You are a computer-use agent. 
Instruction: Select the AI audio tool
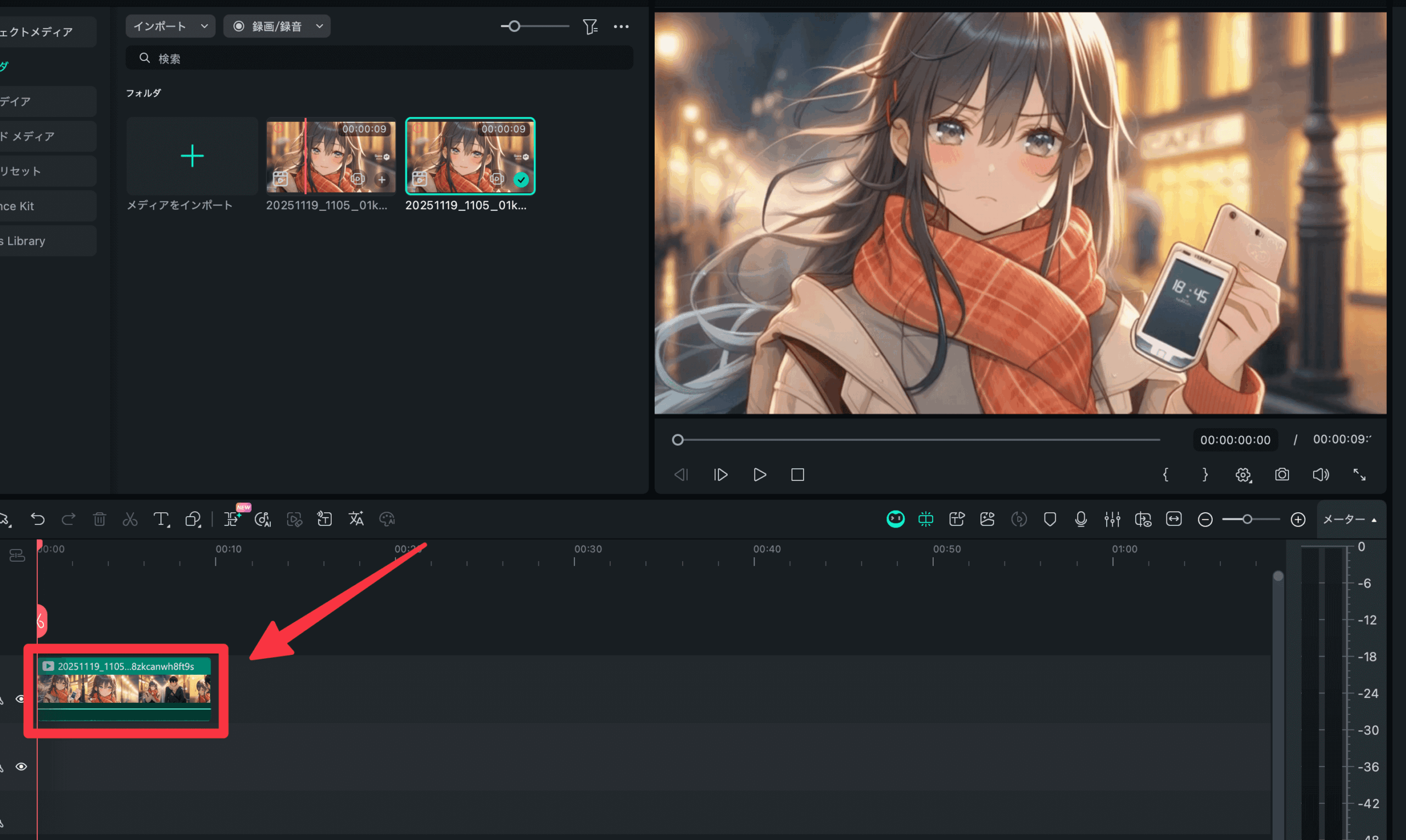262,519
